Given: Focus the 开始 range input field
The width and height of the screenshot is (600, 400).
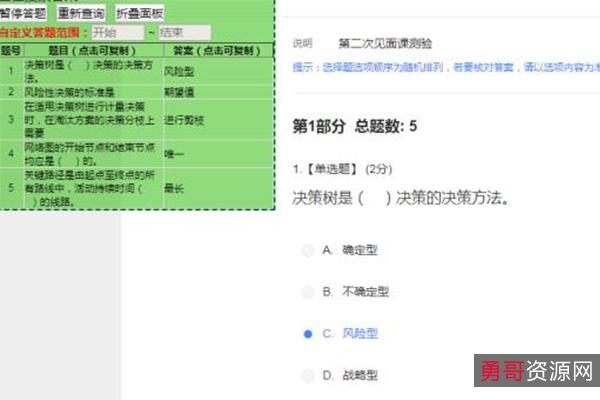Looking at the screenshot, I should [x=118, y=33].
